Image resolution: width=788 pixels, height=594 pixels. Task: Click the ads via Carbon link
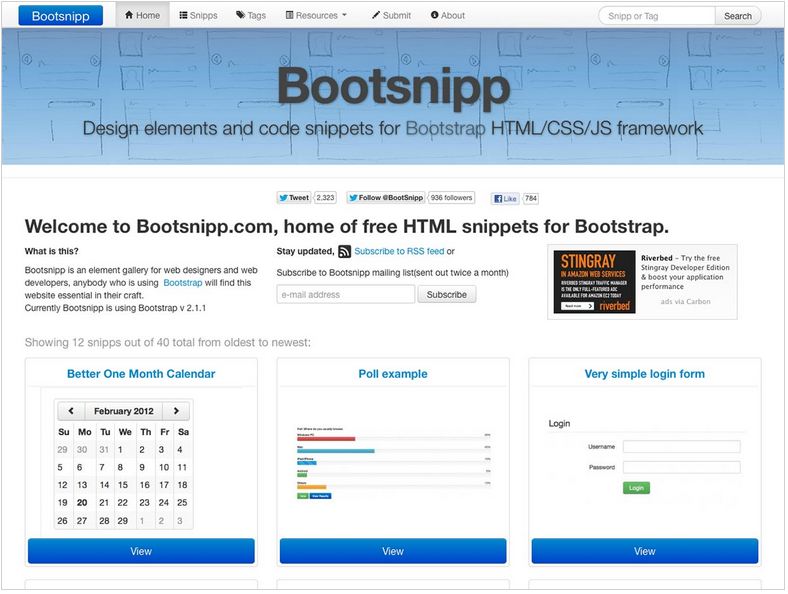tap(685, 302)
